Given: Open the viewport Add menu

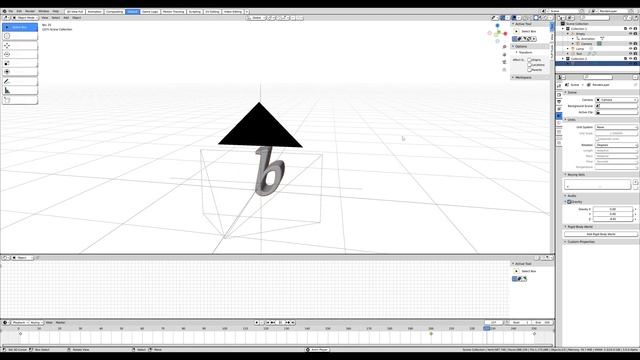Looking at the screenshot, I should coord(66,18).
